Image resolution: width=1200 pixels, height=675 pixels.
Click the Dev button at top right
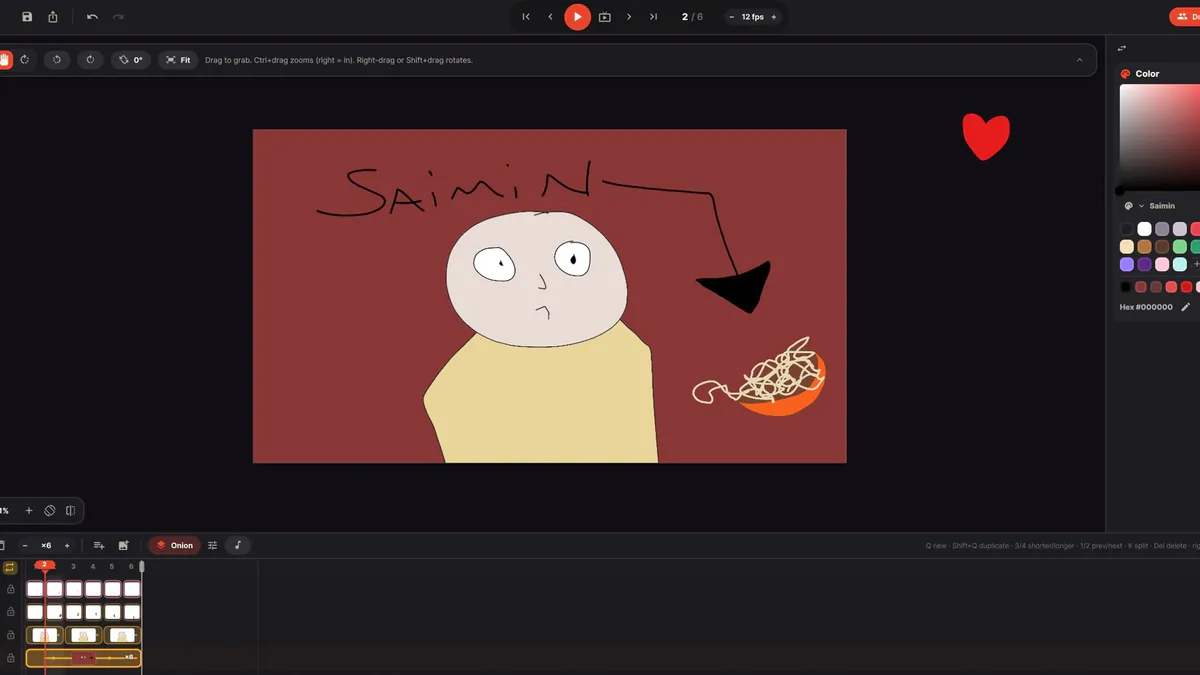(1185, 17)
